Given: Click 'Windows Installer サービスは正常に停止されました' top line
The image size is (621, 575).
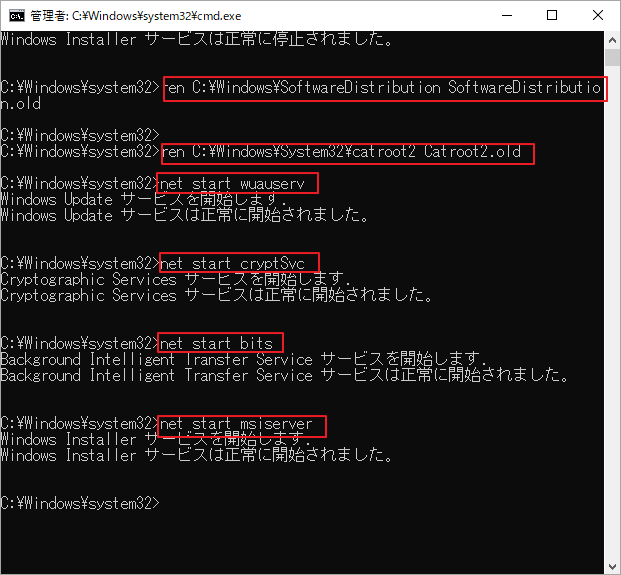Looking at the screenshot, I should (197, 40).
